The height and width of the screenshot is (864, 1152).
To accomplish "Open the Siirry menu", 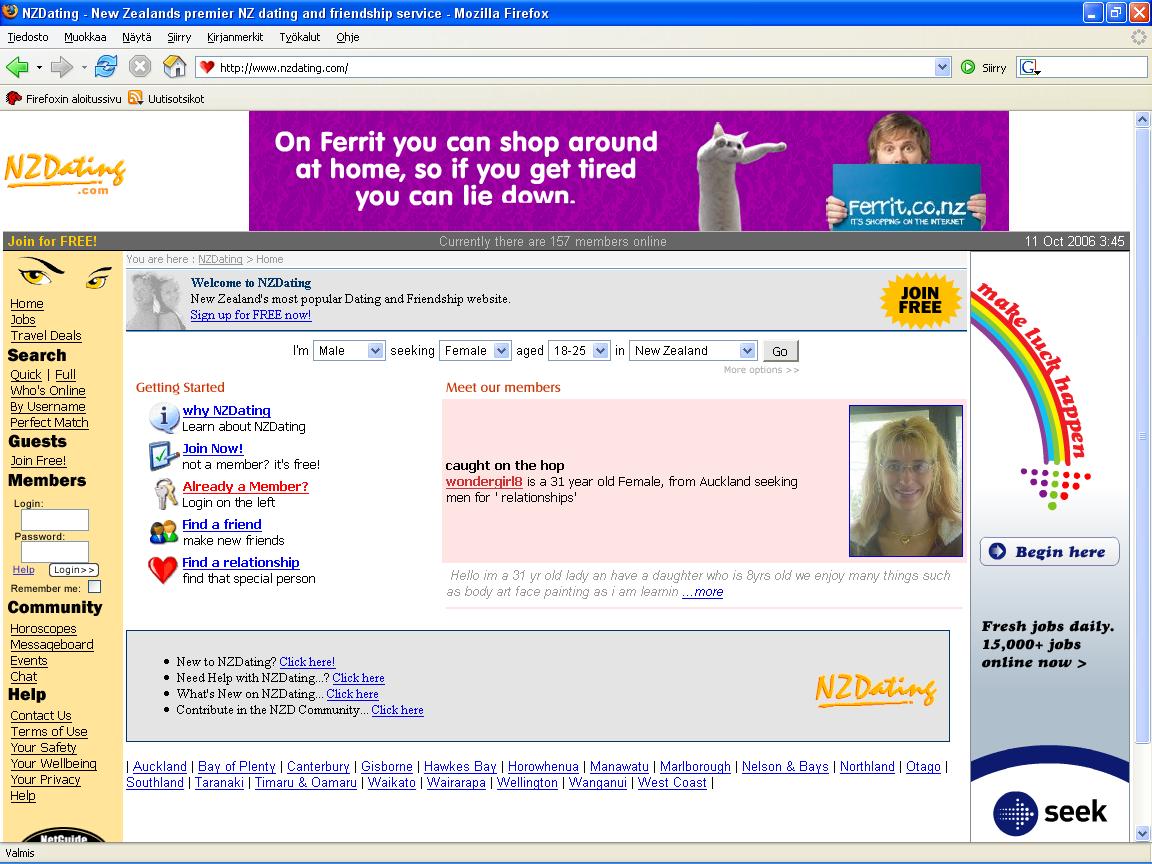I will tap(179, 37).
